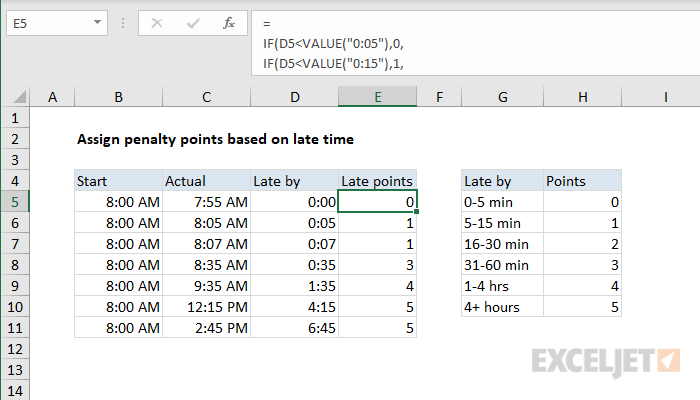This screenshot has width=700, height=400.
Task: Select Points cell for 4+ hours
Action: point(583,307)
